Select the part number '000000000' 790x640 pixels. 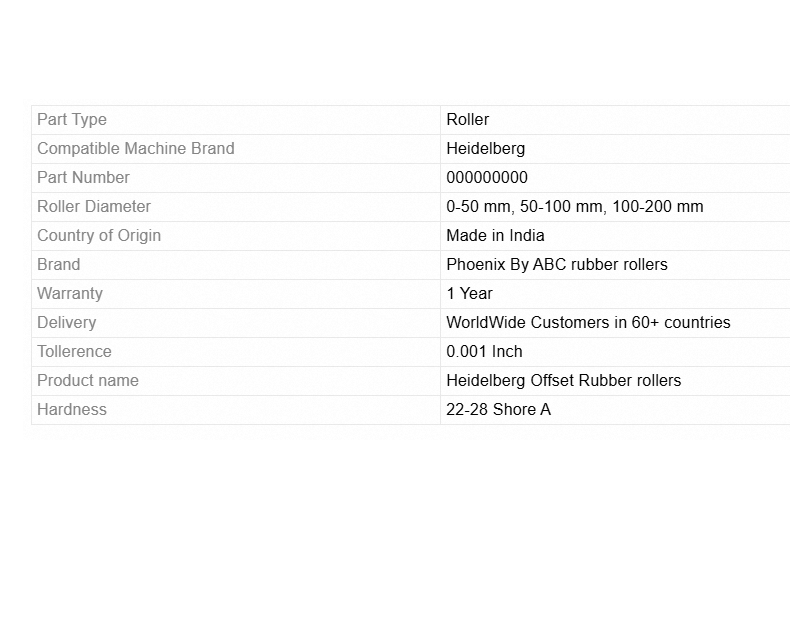pos(487,178)
